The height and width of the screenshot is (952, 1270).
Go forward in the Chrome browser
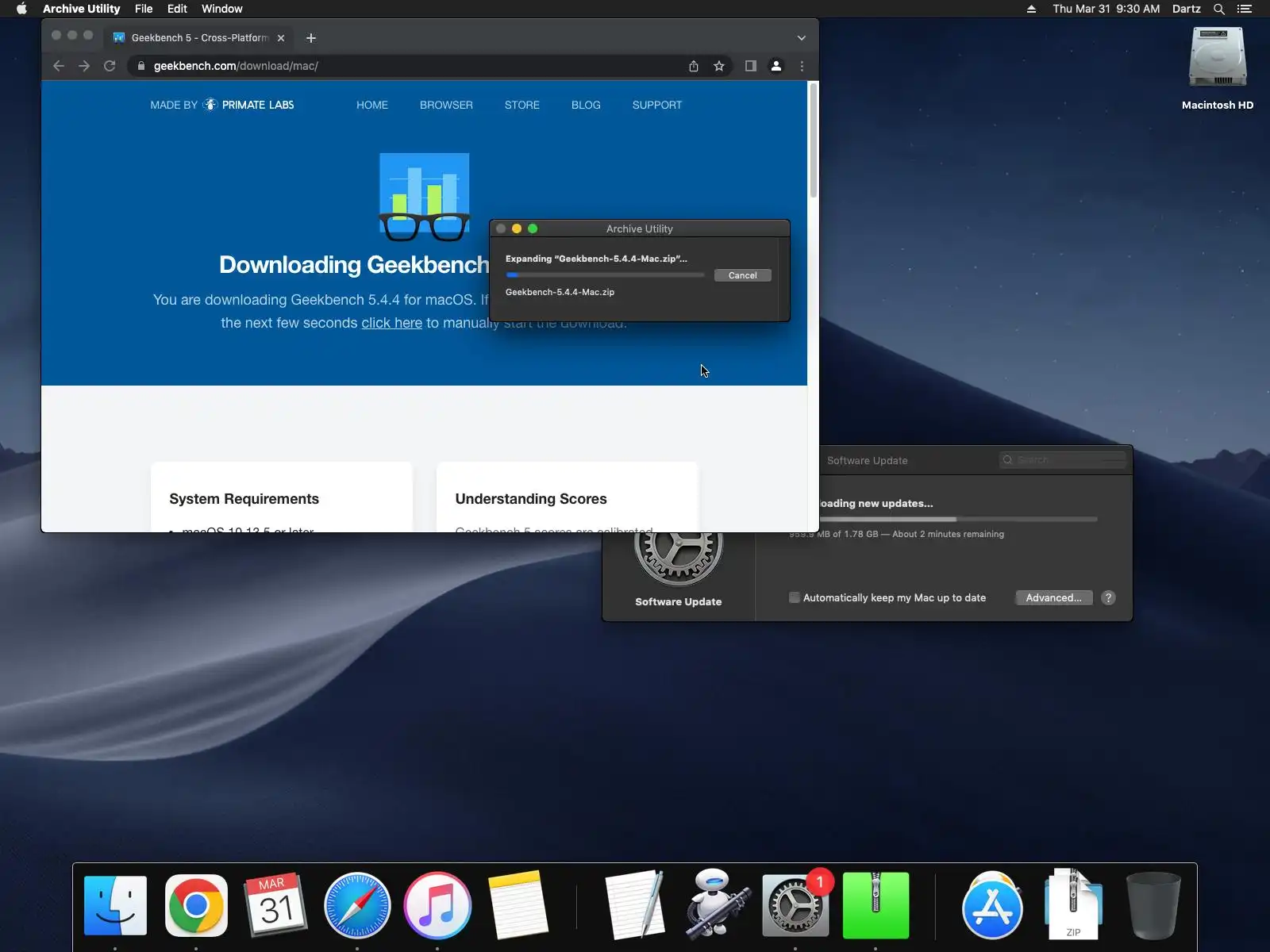point(84,66)
